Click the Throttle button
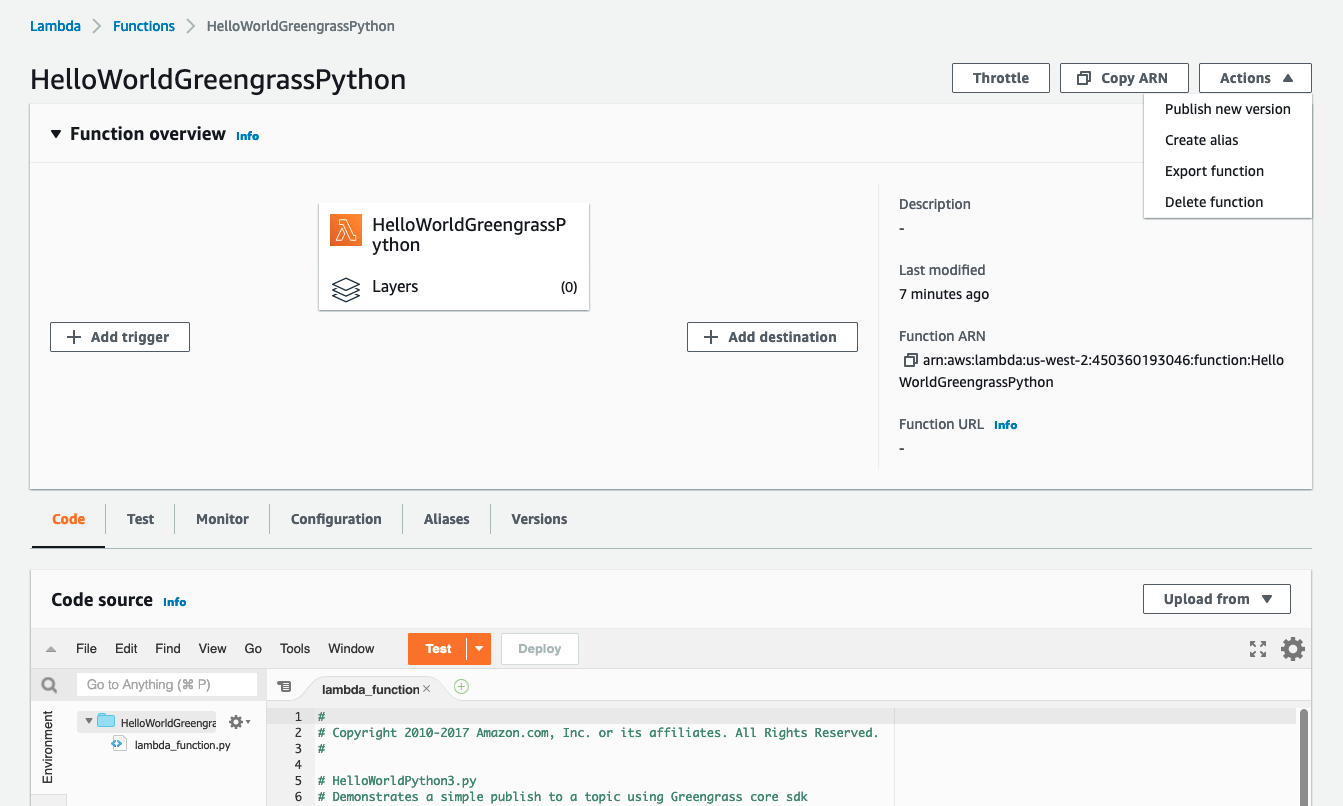Viewport: 1343px width, 806px height. tap(1000, 78)
